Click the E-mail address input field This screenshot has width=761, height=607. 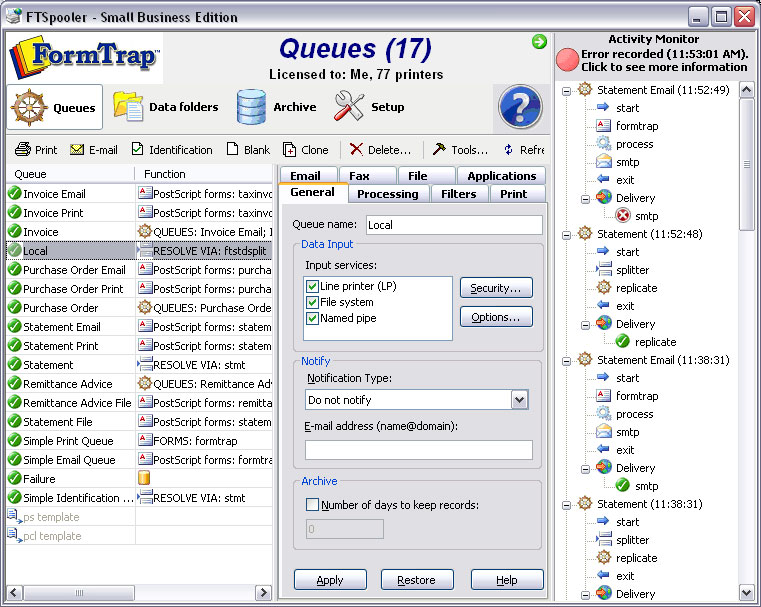pos(418,449)
